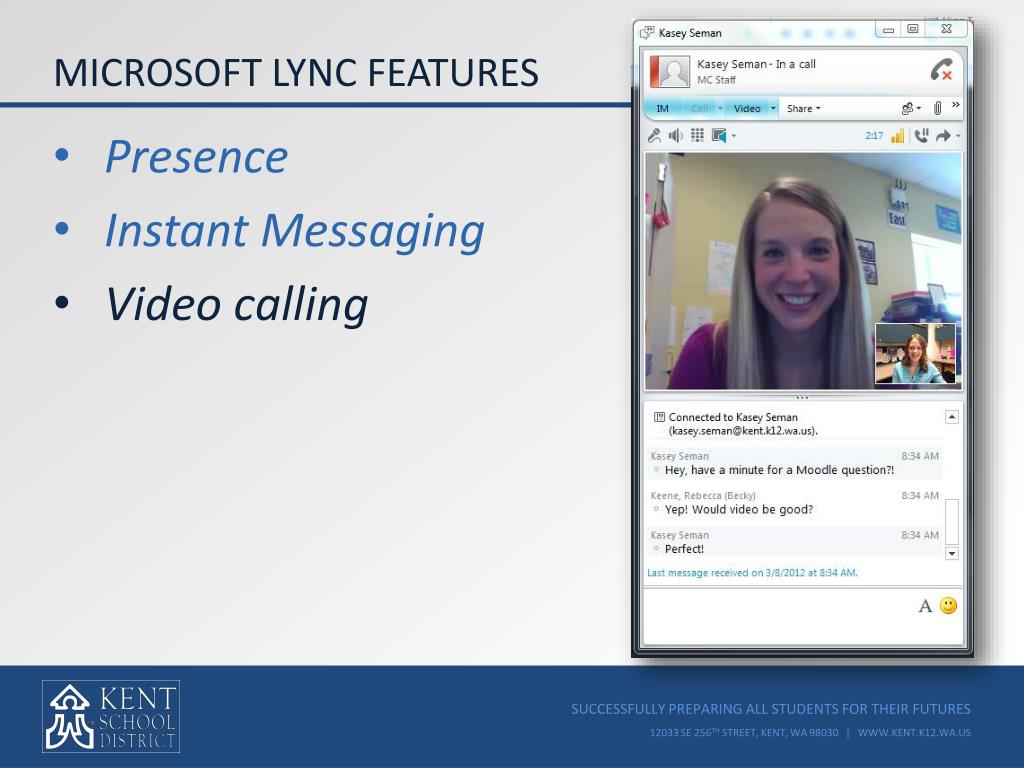Click the '12033 SE 256TH STREET' footer address

pos(743,733)
